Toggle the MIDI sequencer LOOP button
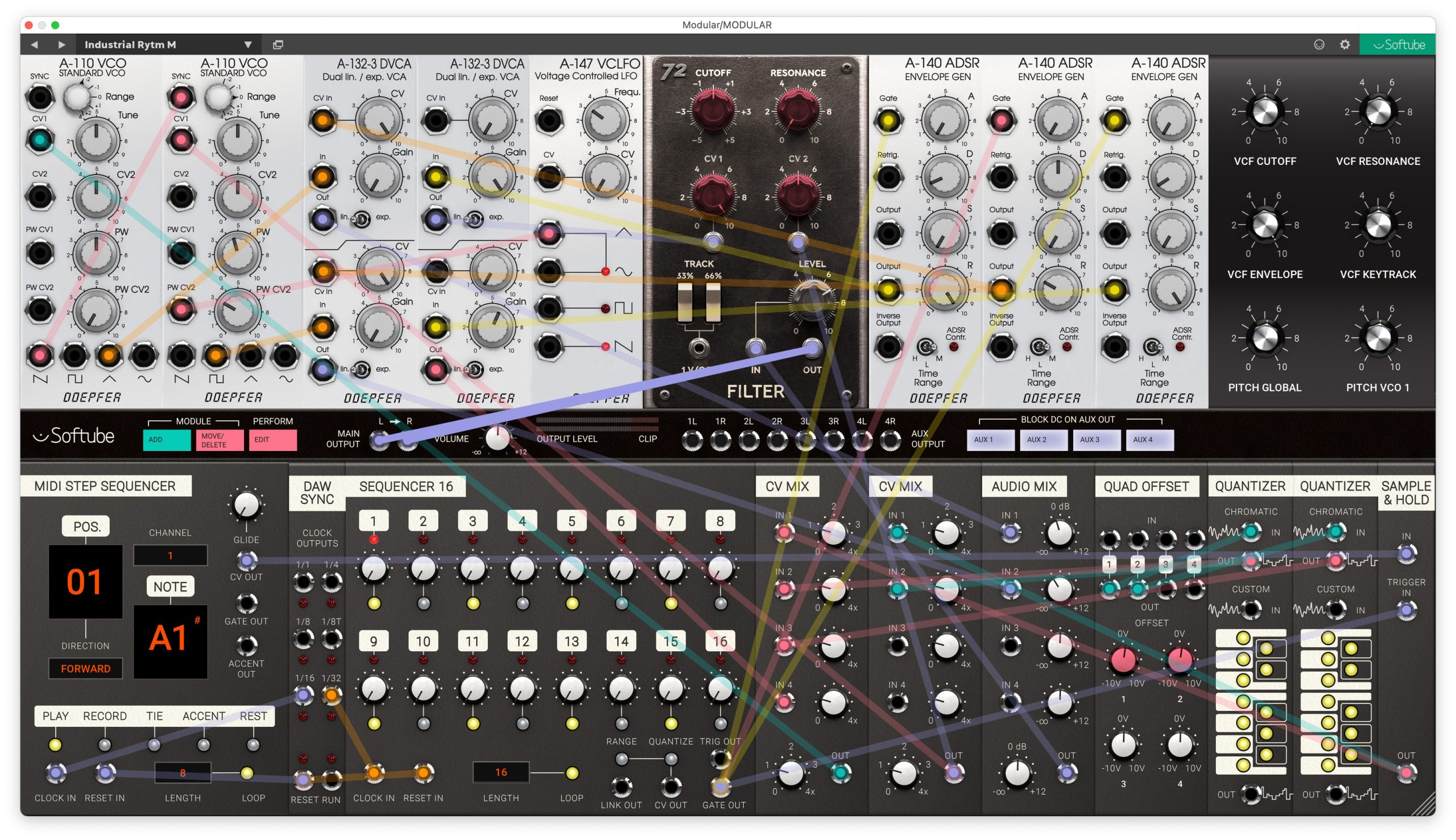This screenshot has width=1456, height=840. (247, 773)
